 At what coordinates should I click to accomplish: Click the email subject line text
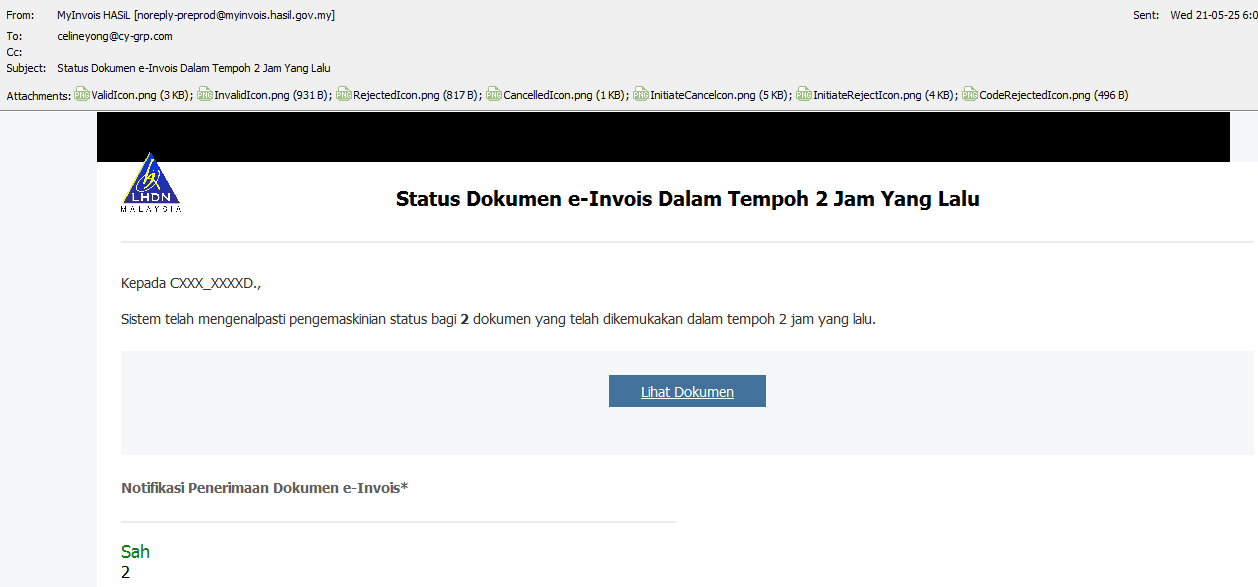pyautogui.click(x=194, y=68)
